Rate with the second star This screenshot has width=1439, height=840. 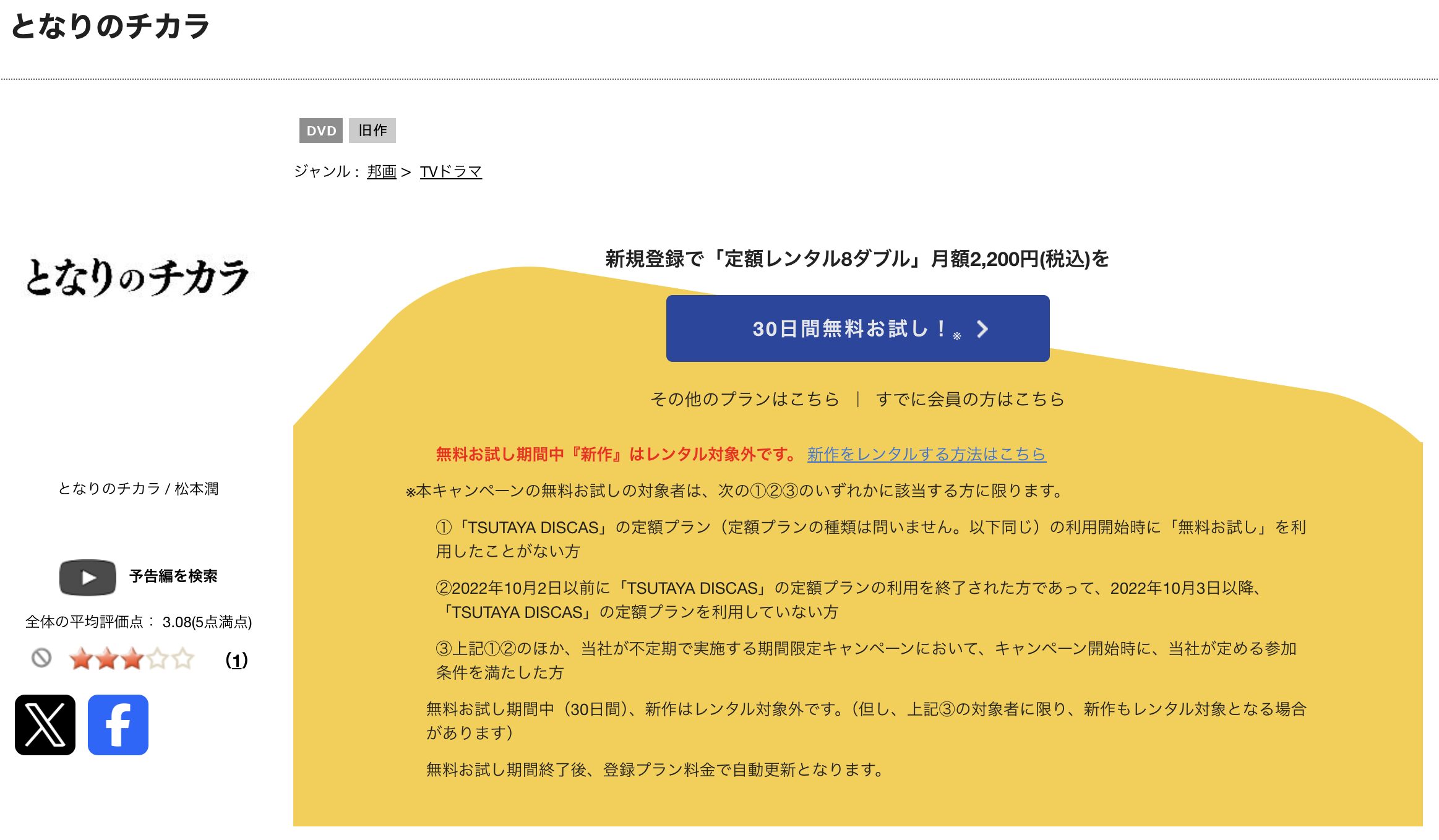coord(106,659)
